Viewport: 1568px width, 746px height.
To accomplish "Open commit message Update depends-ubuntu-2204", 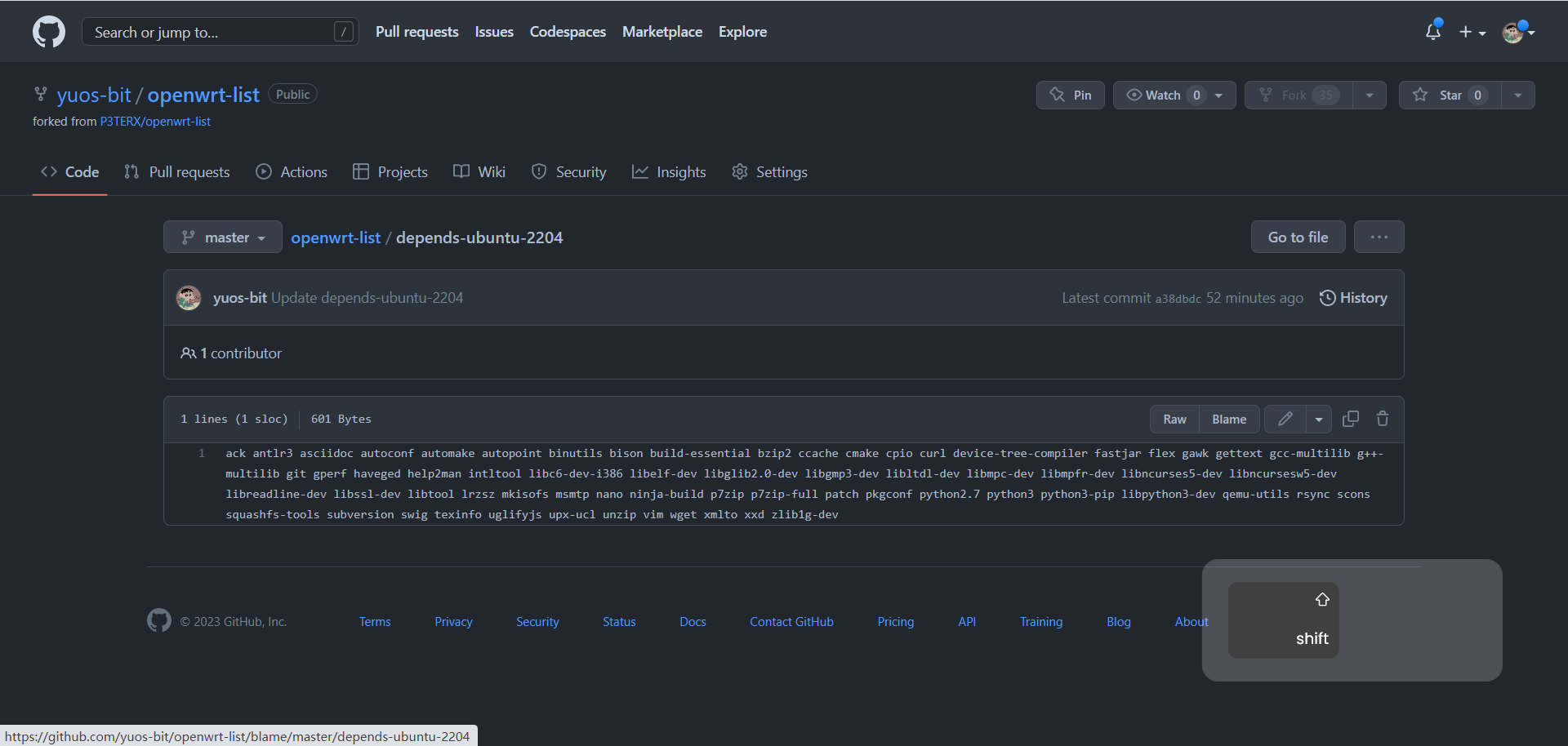I will 367,298.
